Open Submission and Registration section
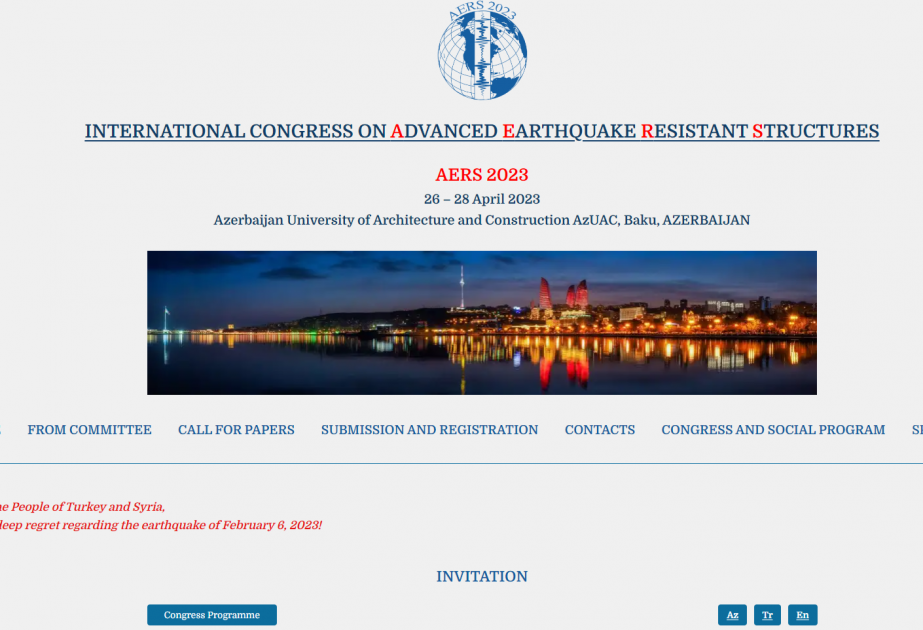 click(x=429, y=430)
